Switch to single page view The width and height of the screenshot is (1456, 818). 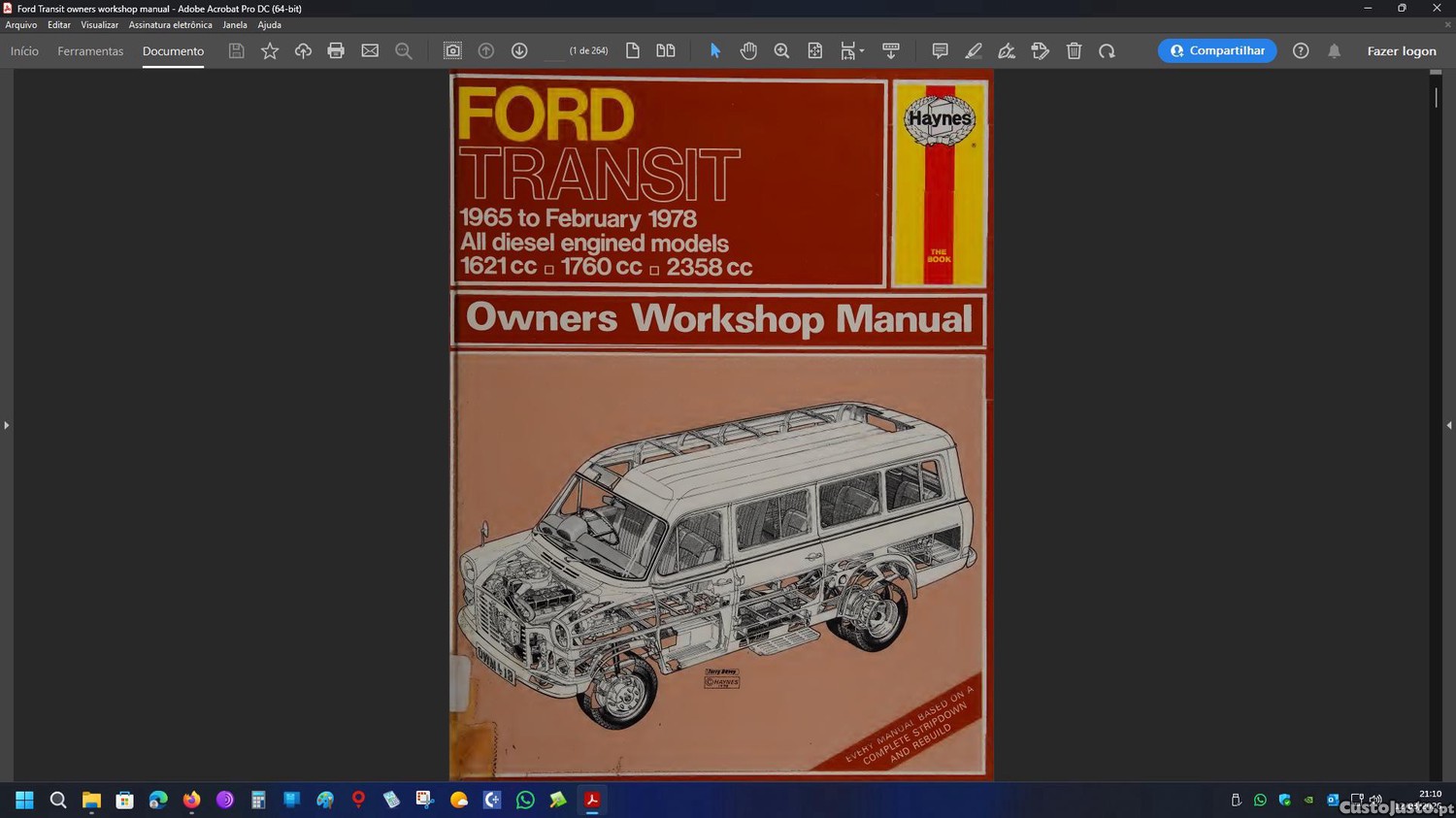point(633,51)
